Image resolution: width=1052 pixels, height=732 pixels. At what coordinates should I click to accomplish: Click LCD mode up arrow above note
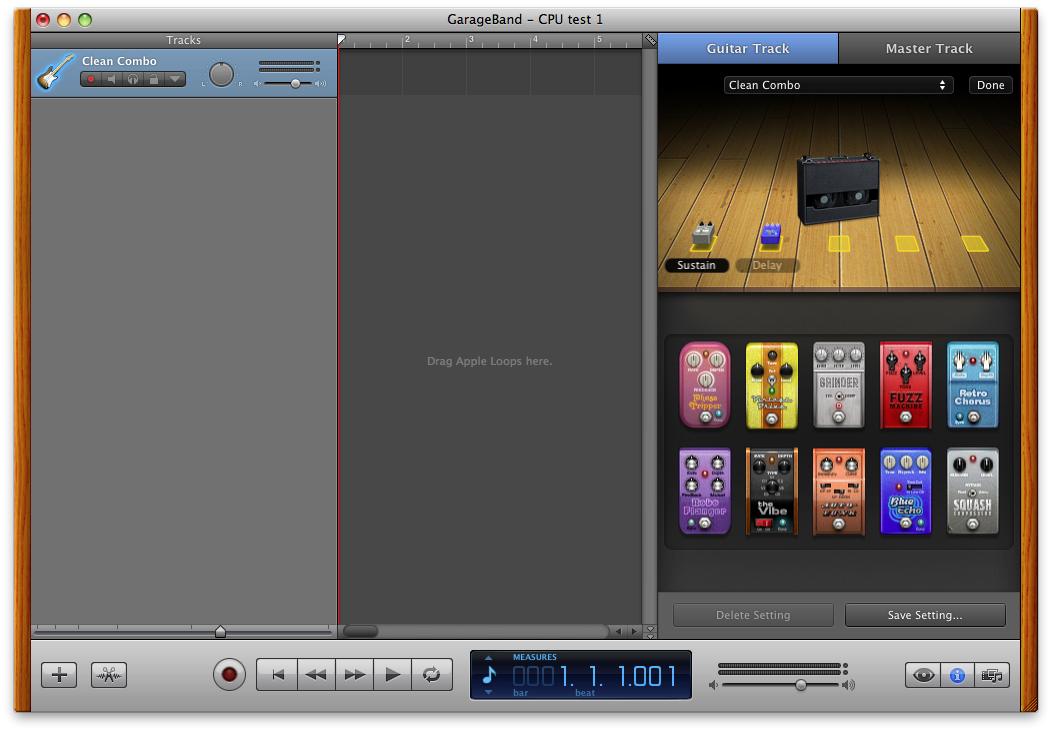488,658
